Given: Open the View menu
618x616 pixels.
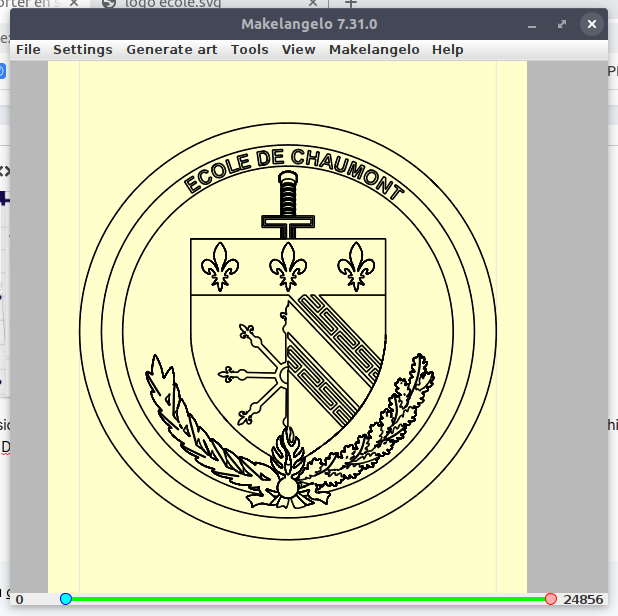Looking at the screenshot, I should coord(298,50).
